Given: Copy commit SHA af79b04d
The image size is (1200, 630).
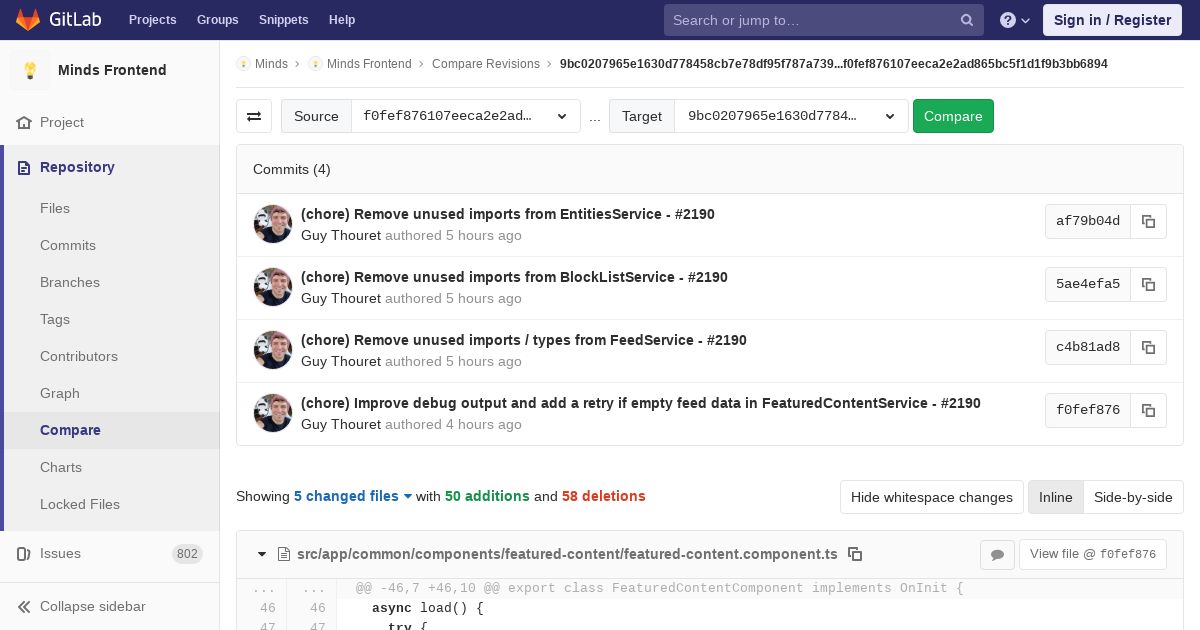Looking at the screenshot, I should point(1148,221).
